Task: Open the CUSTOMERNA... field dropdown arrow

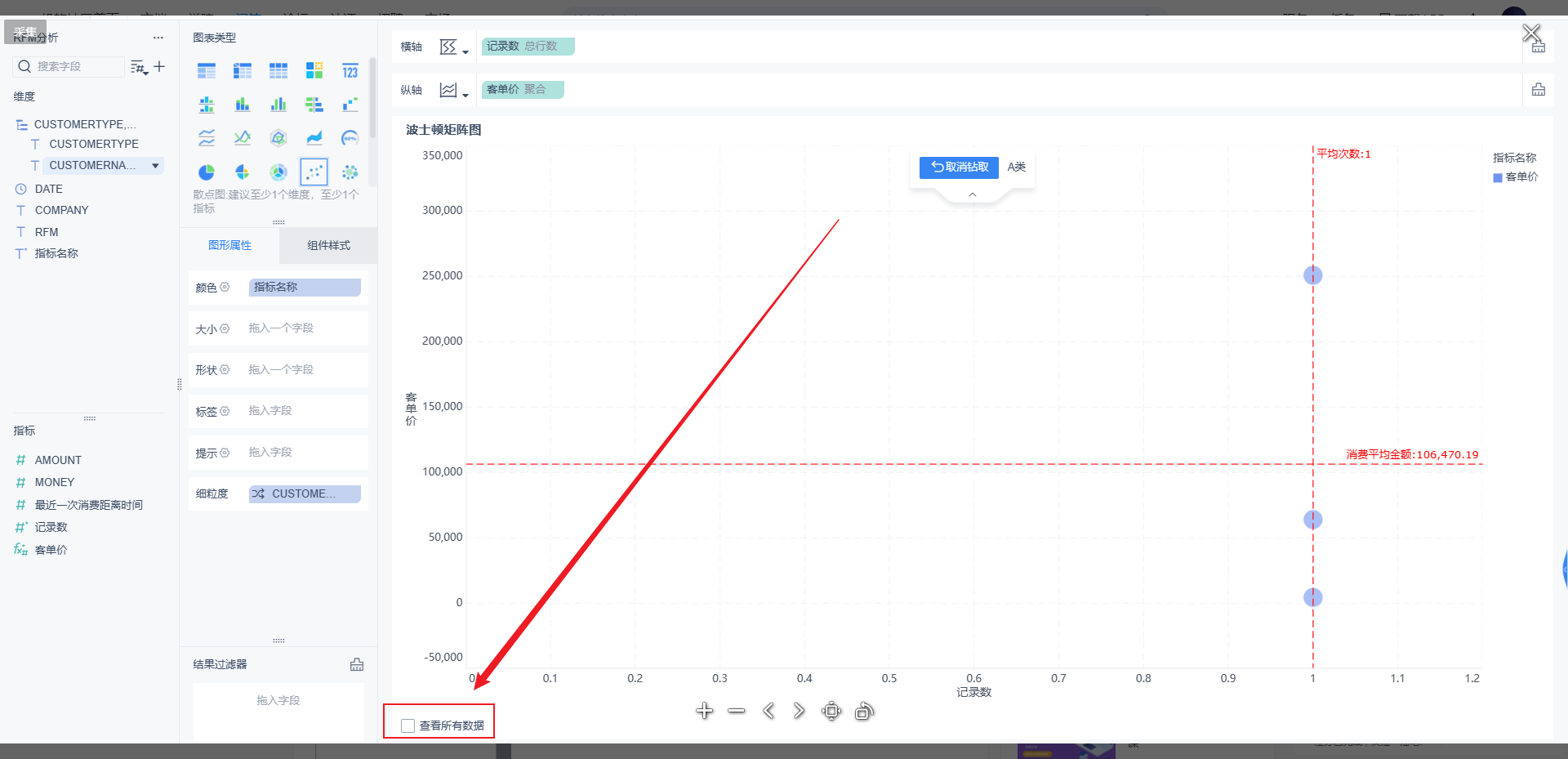Action: tap(155, 165)
